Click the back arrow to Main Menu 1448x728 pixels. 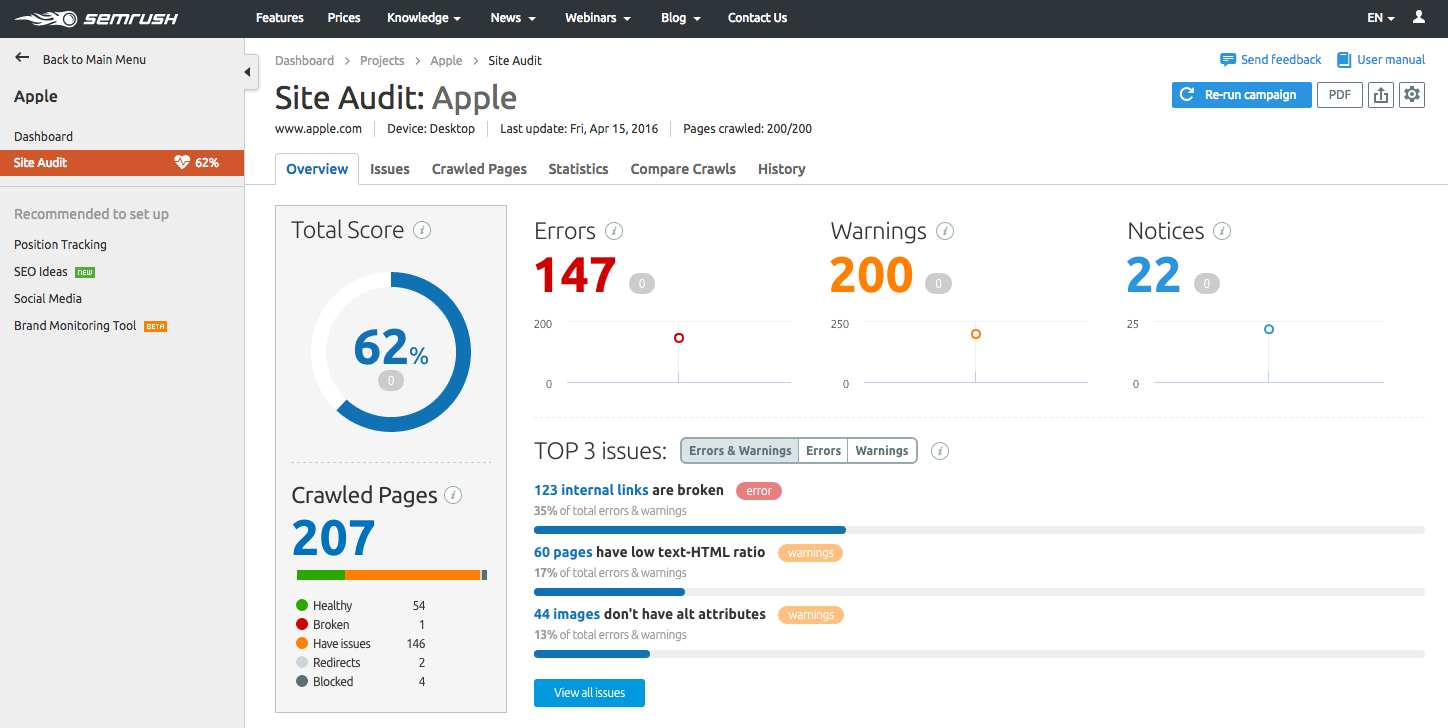[x=22, y=59]
